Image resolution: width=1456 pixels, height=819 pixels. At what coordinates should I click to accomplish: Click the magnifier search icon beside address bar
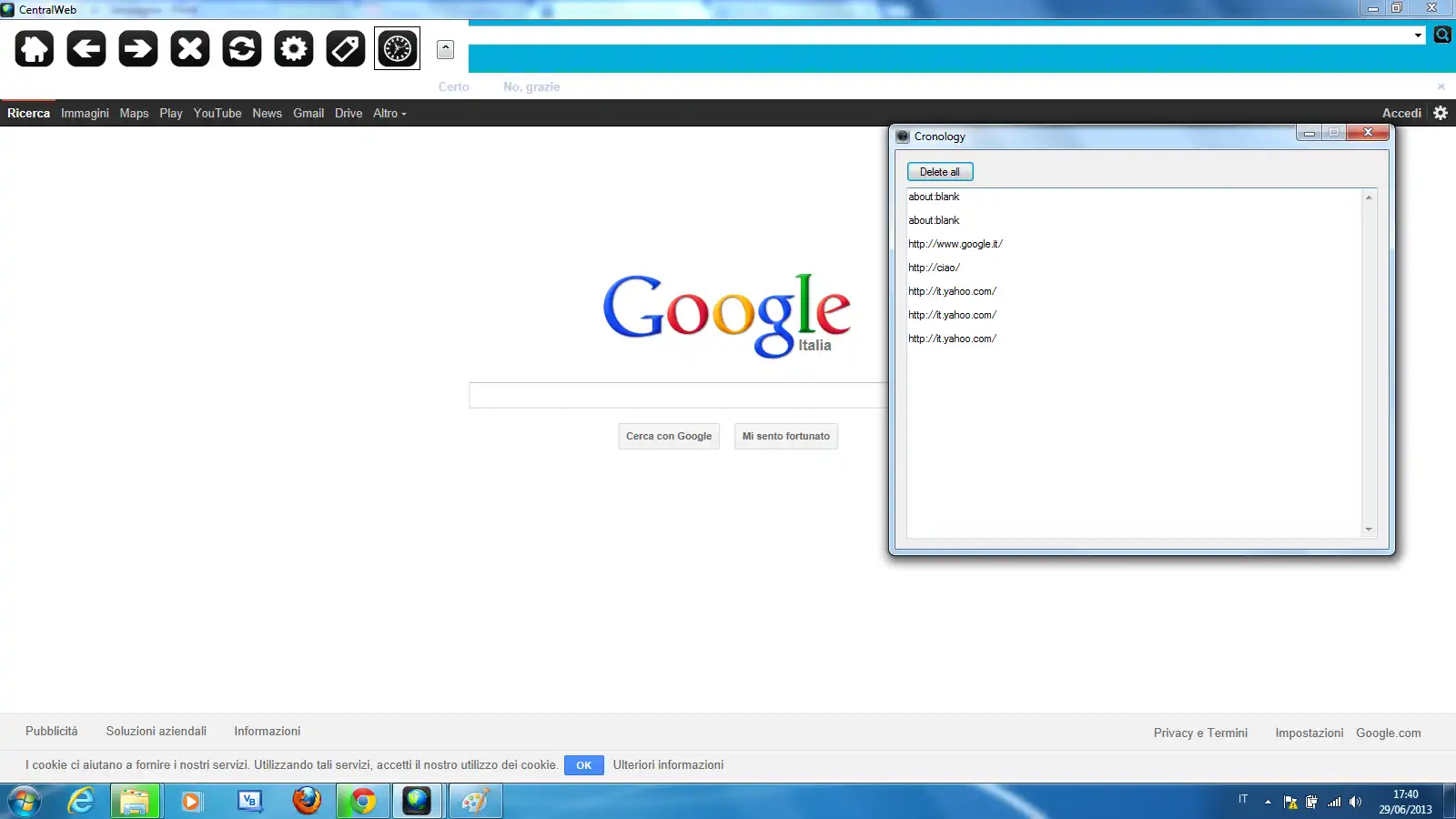pos(1442,35)
